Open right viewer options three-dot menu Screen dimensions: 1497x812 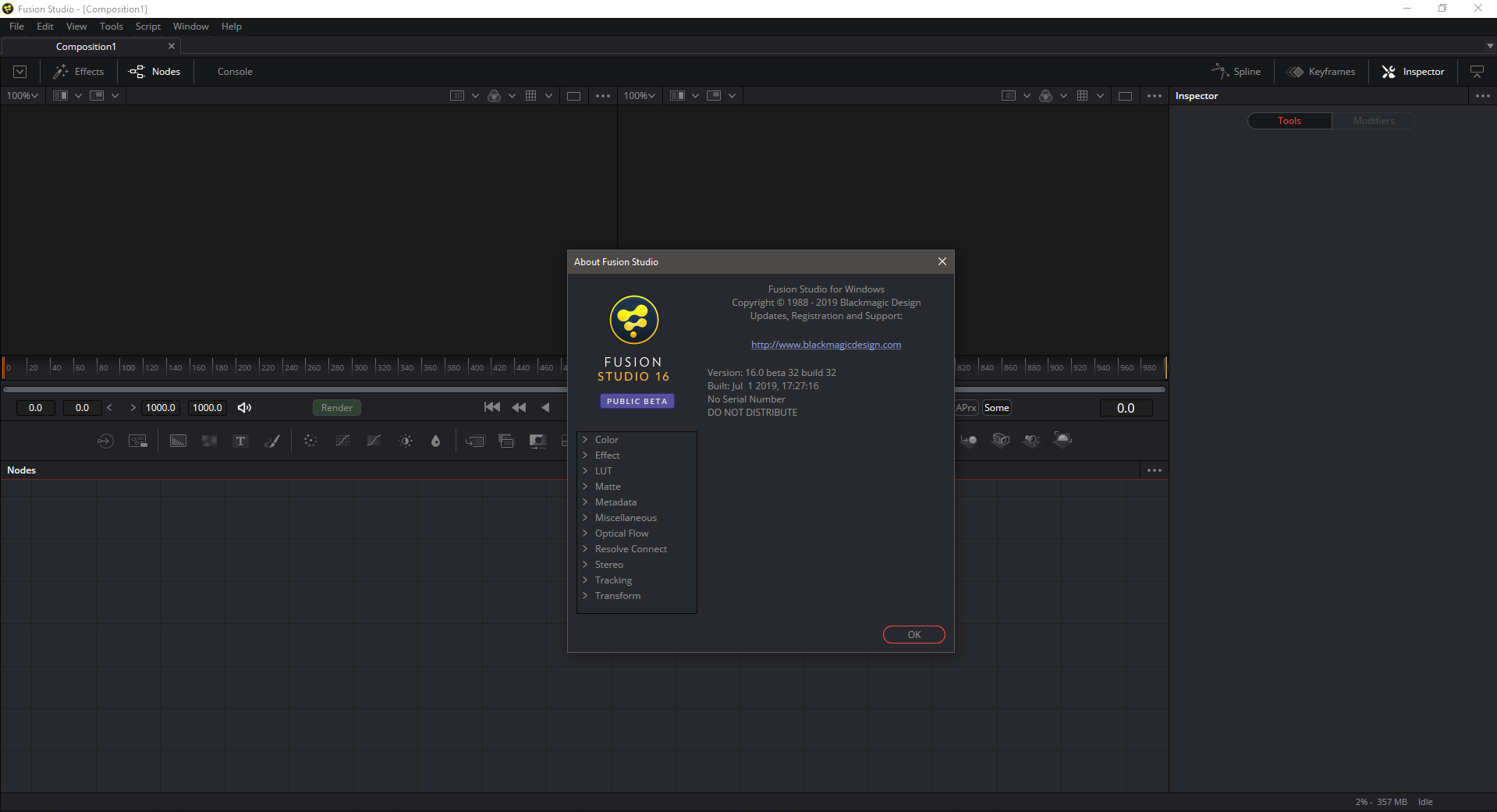tap(1155, 96)
